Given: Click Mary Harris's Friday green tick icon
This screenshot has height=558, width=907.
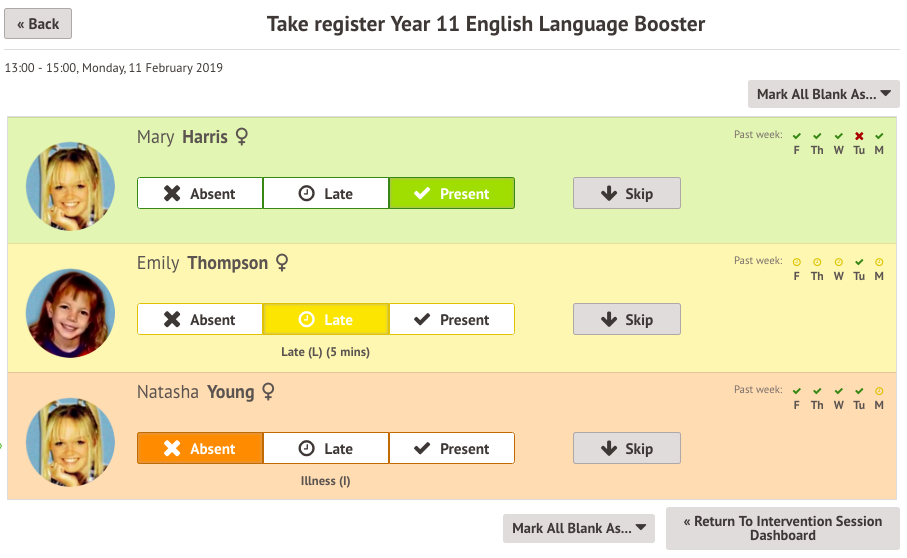Looking at the screenshot, I should click(797, 136).
